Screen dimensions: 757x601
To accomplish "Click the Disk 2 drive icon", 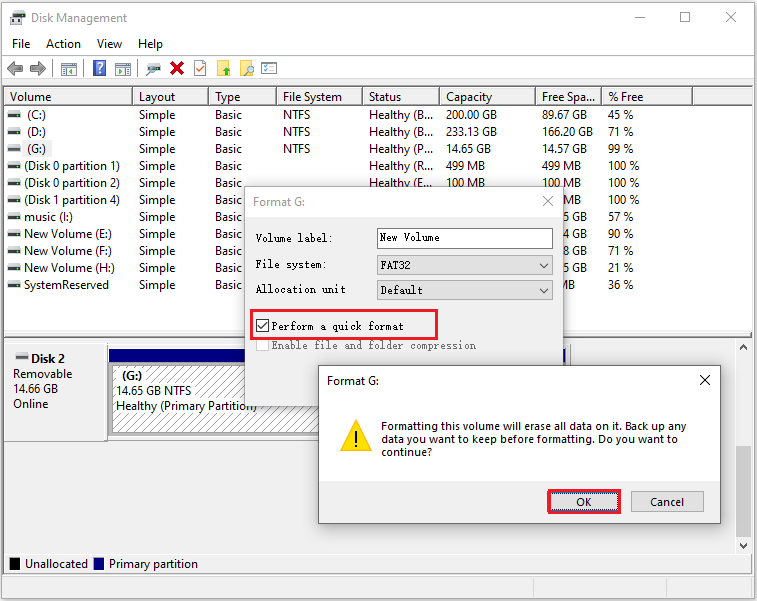I will point(22,357).
